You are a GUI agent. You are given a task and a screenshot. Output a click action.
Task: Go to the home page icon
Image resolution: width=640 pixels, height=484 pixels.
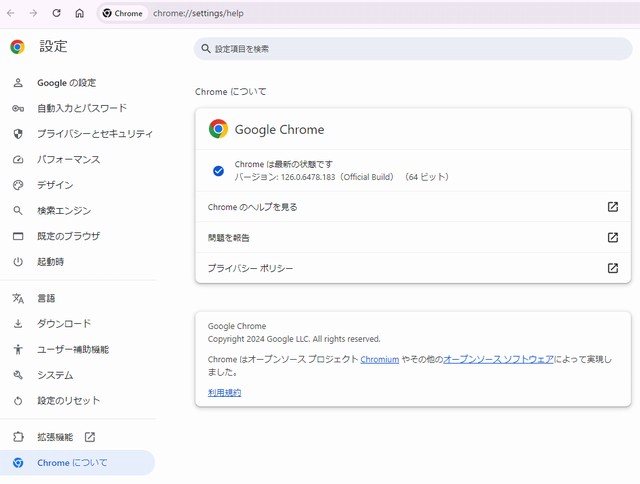(80, 13)
